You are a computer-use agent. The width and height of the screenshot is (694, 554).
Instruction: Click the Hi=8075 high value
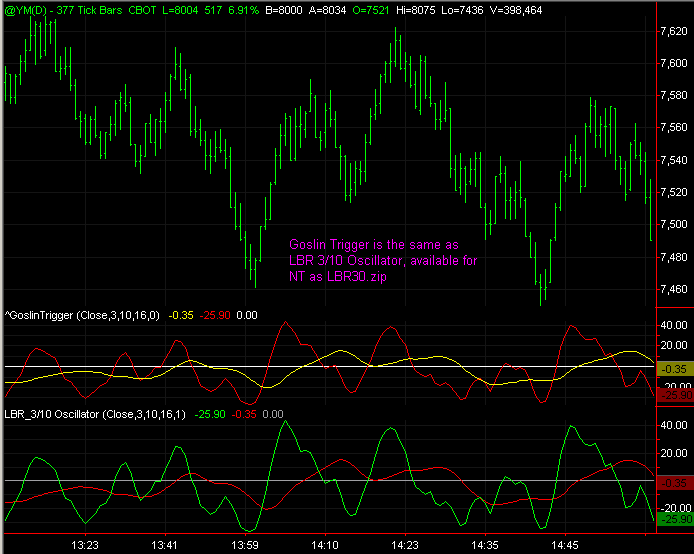click(x=416, y=10)
